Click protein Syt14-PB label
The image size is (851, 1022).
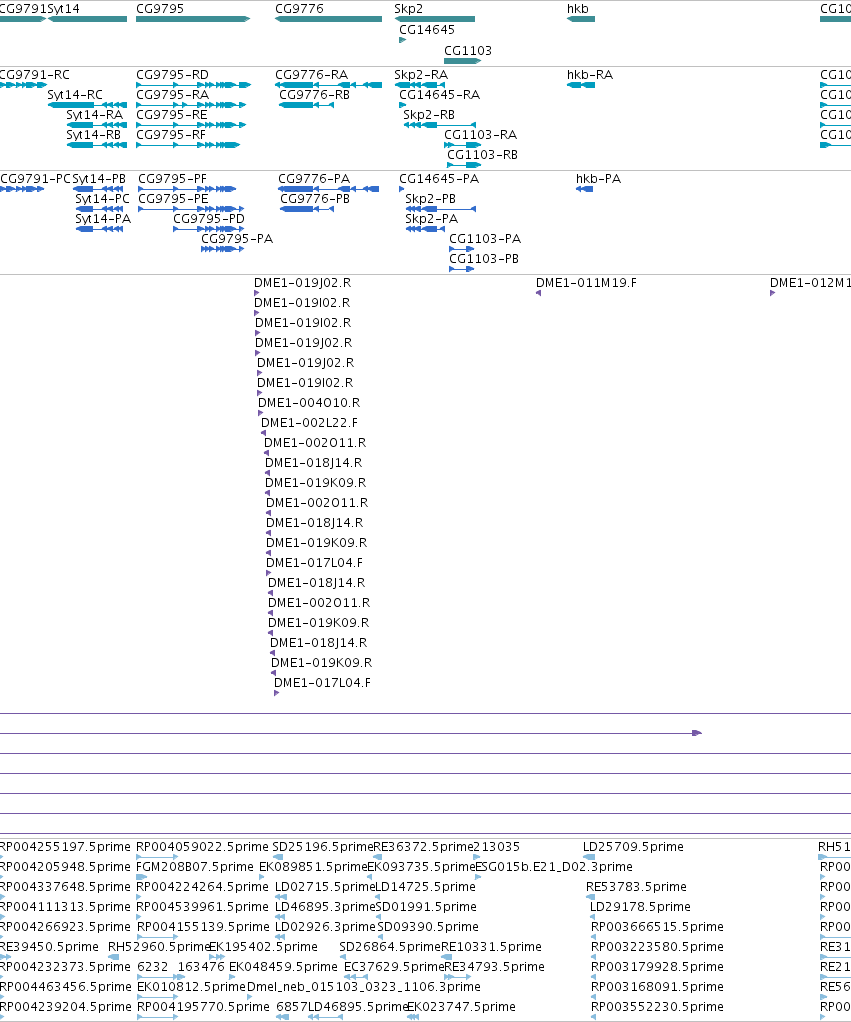pos(98,179)
